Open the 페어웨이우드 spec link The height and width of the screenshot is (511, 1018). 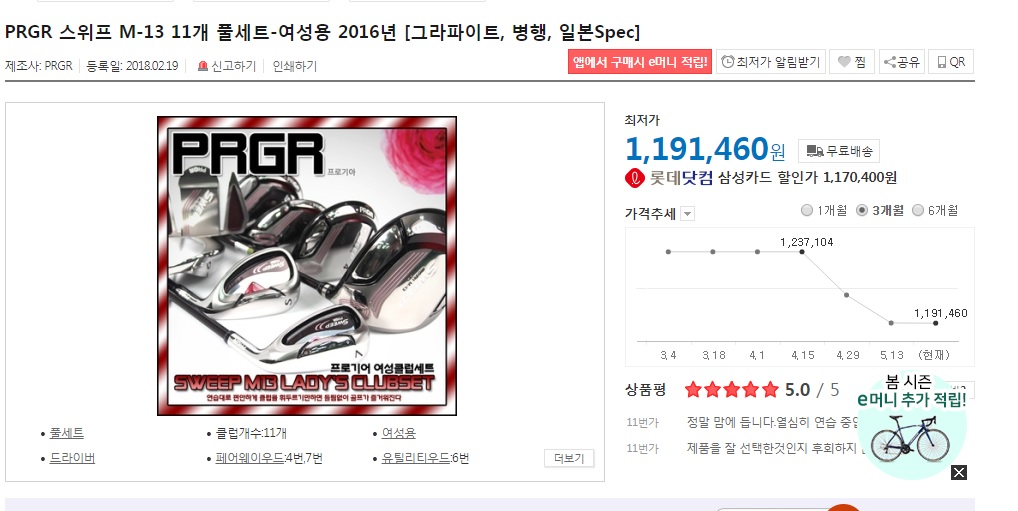tap(249, 458)
